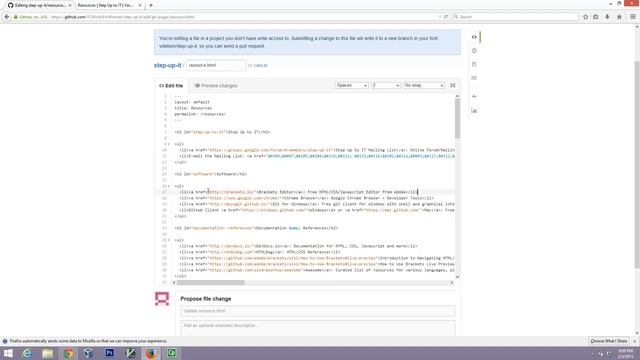Click code line 'title: Resources'

click(x=193, y=108)
